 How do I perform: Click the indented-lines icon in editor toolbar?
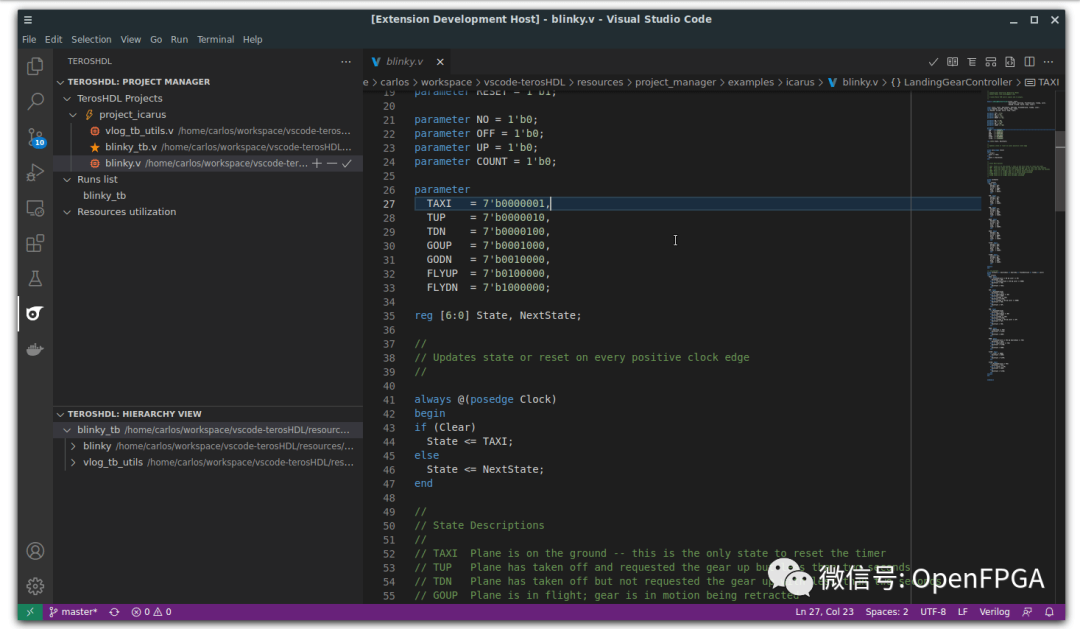coord(972,62)
